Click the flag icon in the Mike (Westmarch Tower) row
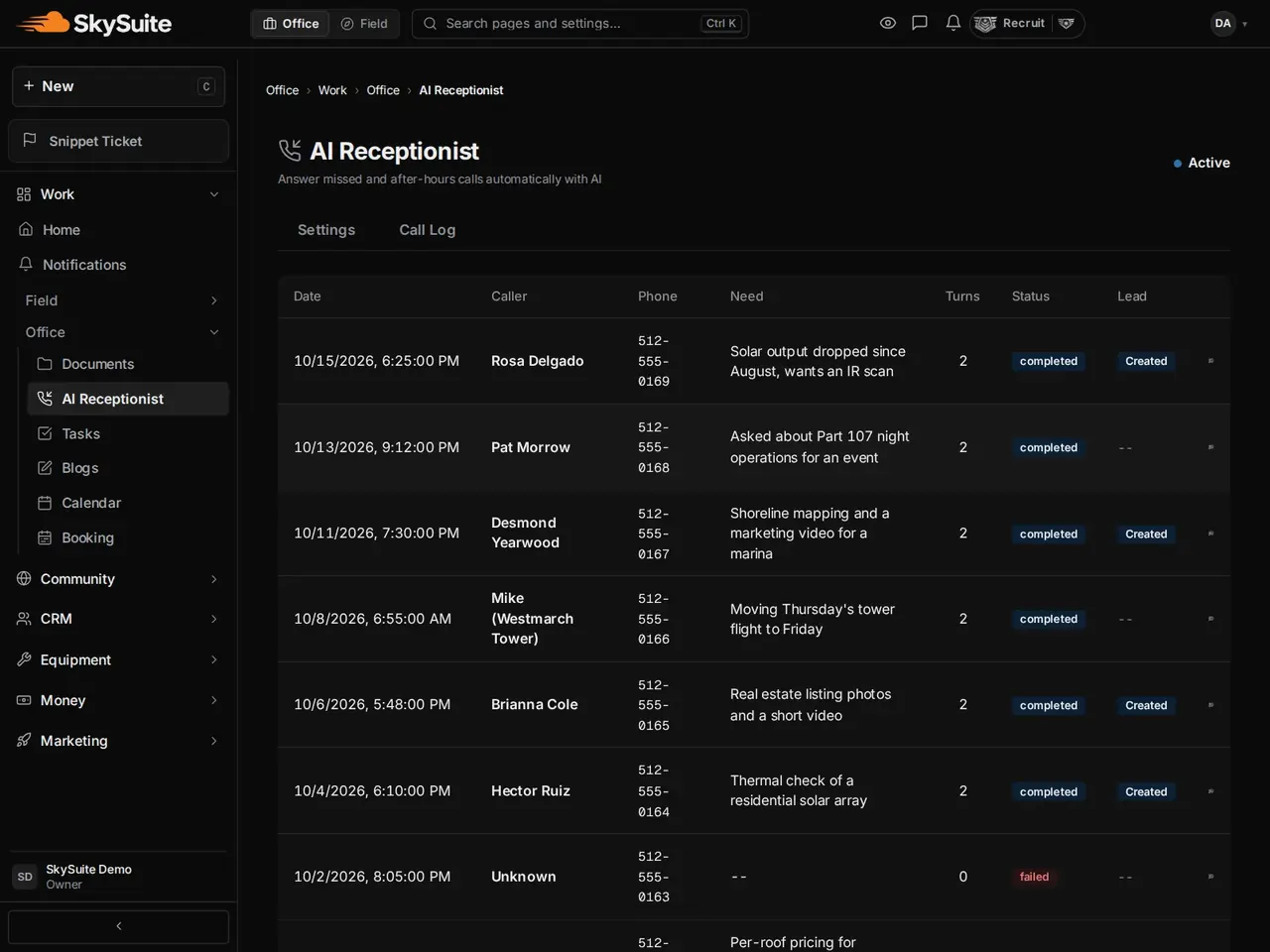Image resolution: width=1270 pixels, height=952 pixels. pos(1210,619)
